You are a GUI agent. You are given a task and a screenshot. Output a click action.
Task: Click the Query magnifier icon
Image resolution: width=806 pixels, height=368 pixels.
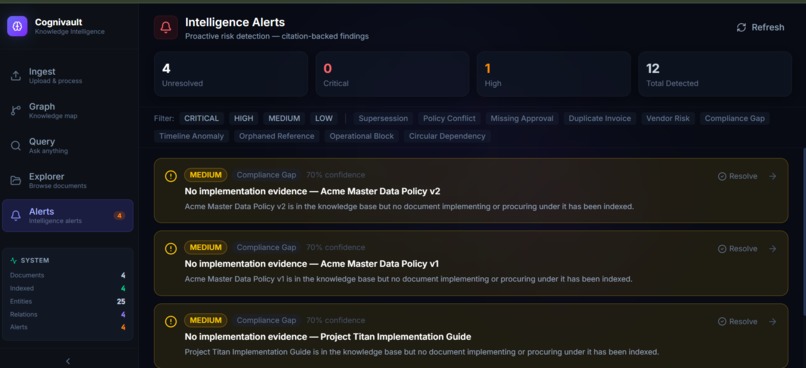click(16, 145)
